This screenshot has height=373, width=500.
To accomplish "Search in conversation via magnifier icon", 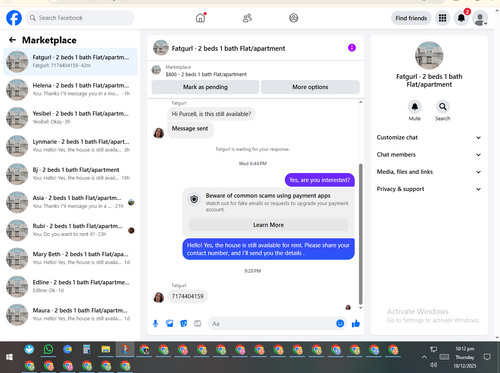I will tap(443, 107).
